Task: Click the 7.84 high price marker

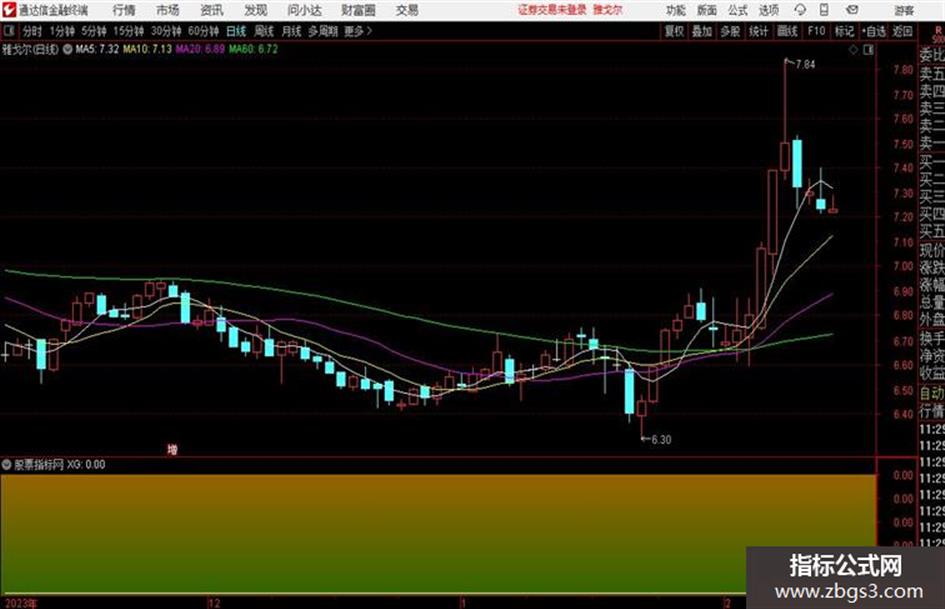Action: pyautogui.click(x=805, y=65)
